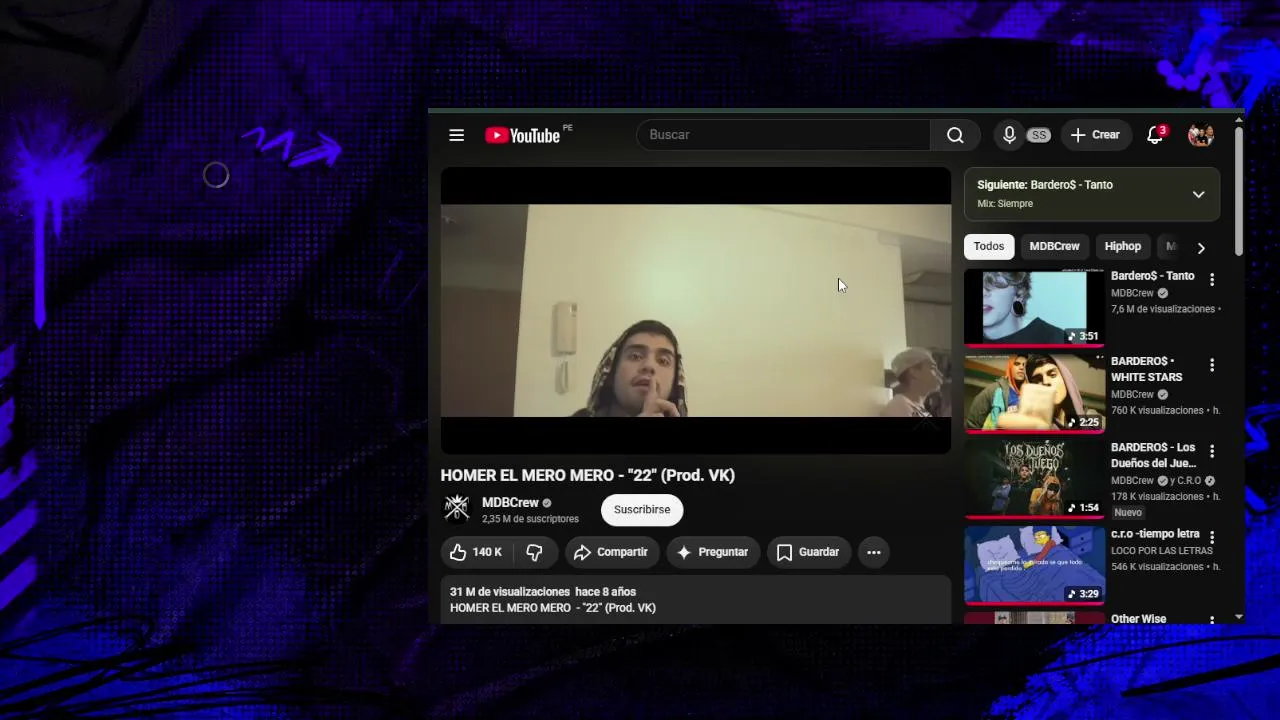Show more filter chips with right arrow
This screenshot has height=720, width=1280.
1201,247
